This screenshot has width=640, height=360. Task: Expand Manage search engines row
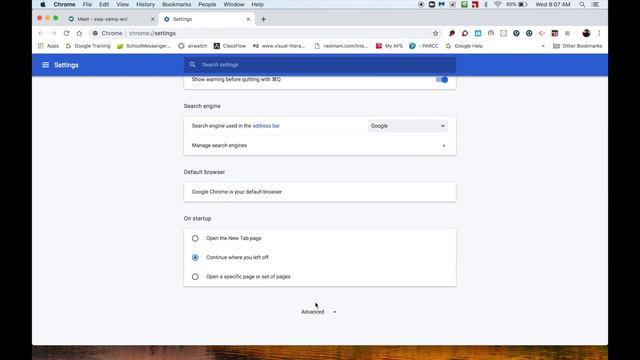320,146
